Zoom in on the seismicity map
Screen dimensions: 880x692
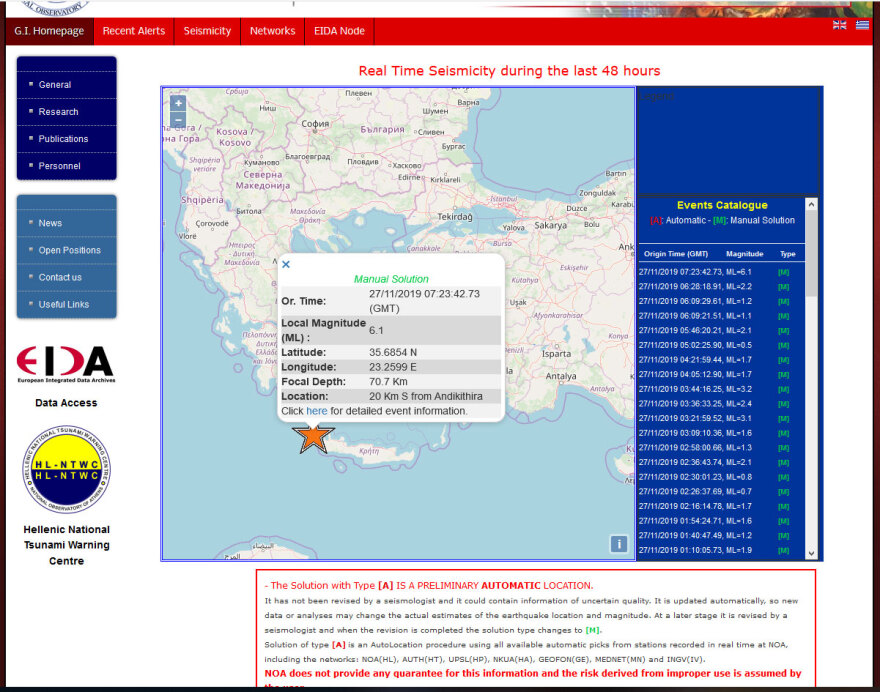[177, 103]
